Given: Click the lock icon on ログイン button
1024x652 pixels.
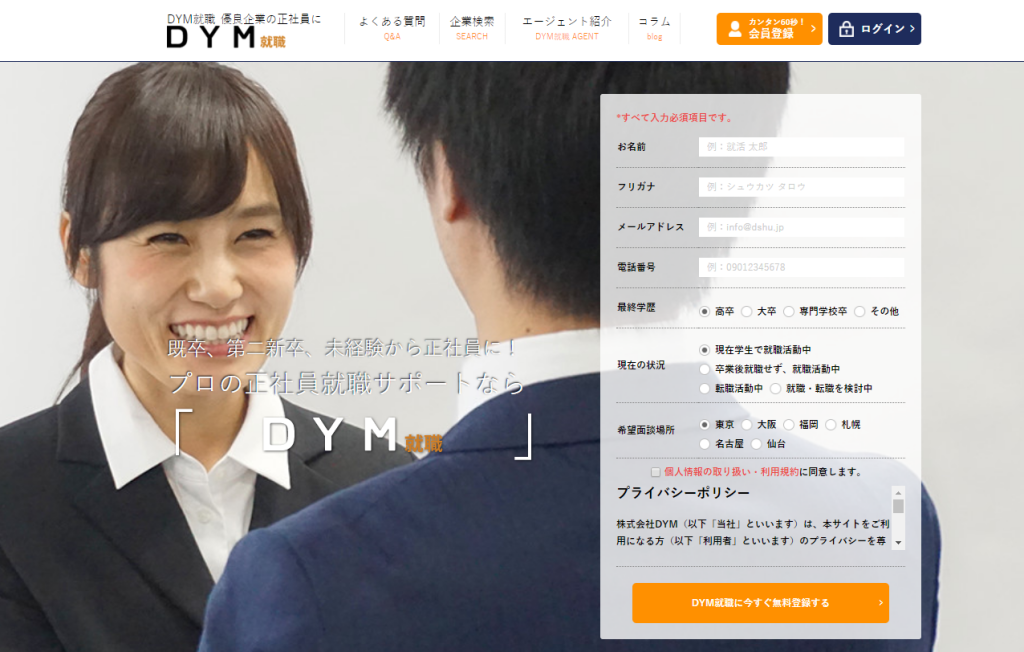Looking at the screenshot, I should [x=846, y=29].
